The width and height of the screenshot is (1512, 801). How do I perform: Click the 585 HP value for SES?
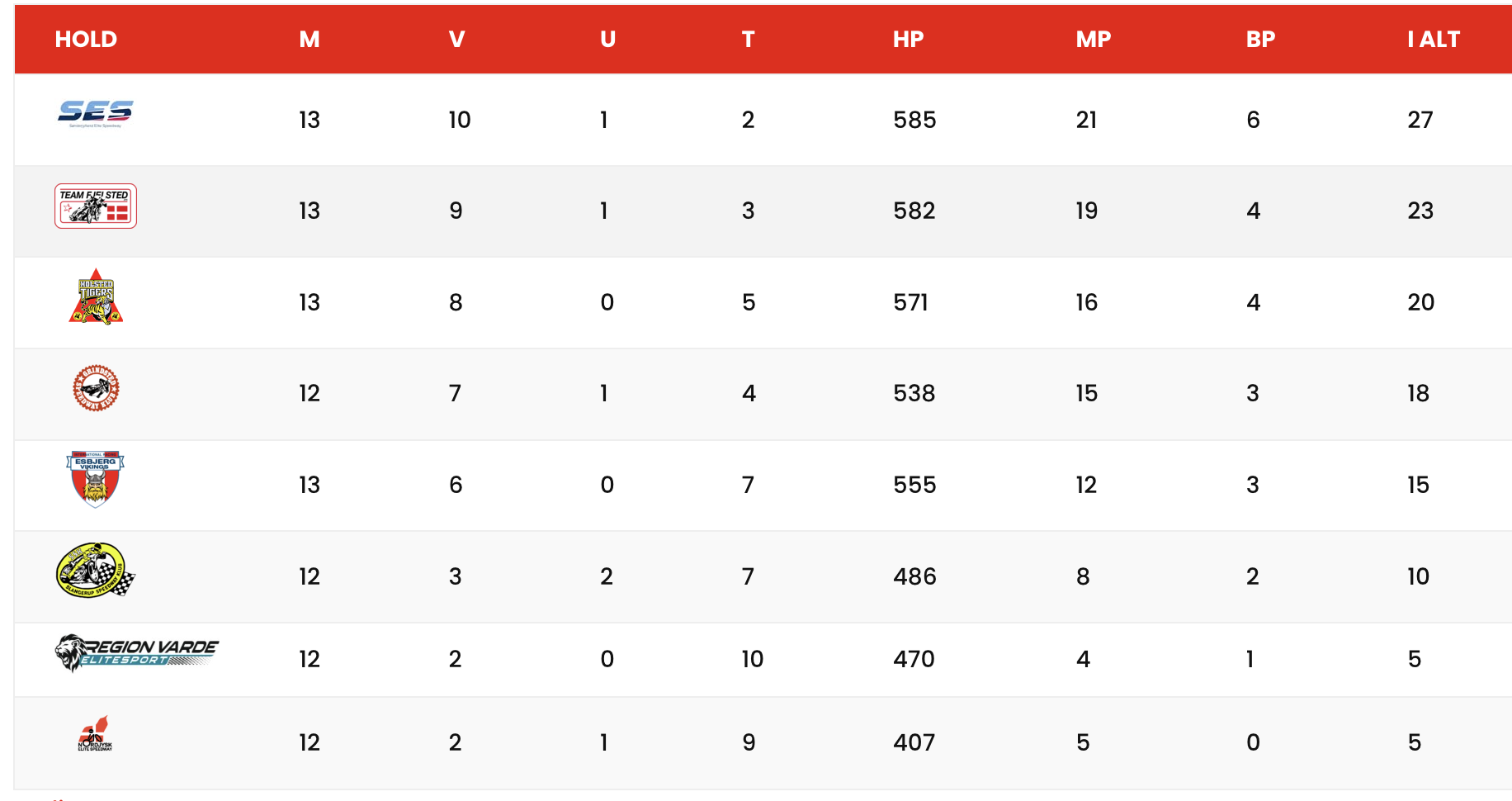click(914, 120)
